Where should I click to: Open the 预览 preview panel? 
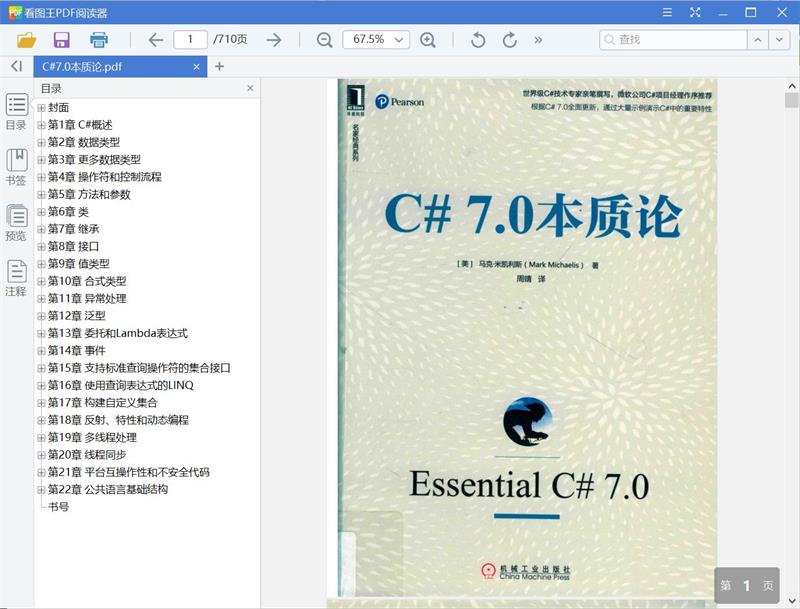(15, 222)
